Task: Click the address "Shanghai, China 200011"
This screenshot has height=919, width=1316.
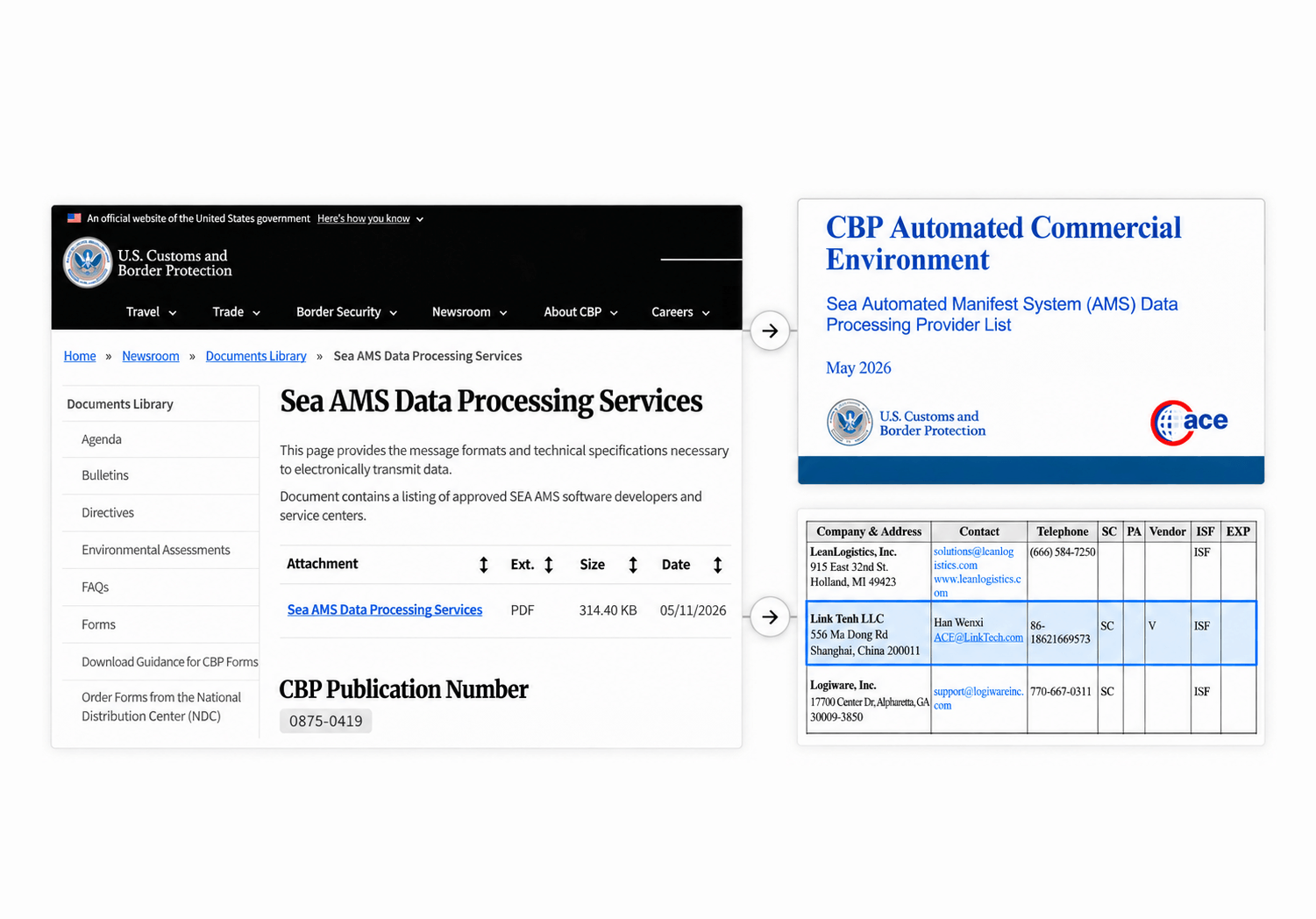Action: (x=865, y=651)
